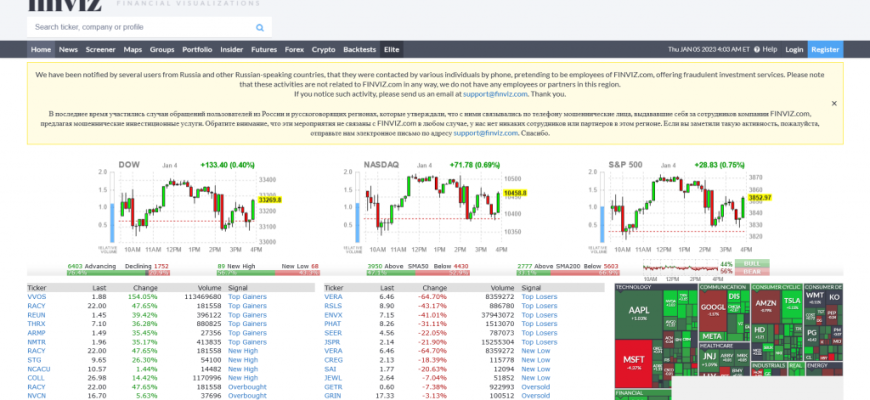
Task: Click into the ticker search field
Action: coord(140,28)
